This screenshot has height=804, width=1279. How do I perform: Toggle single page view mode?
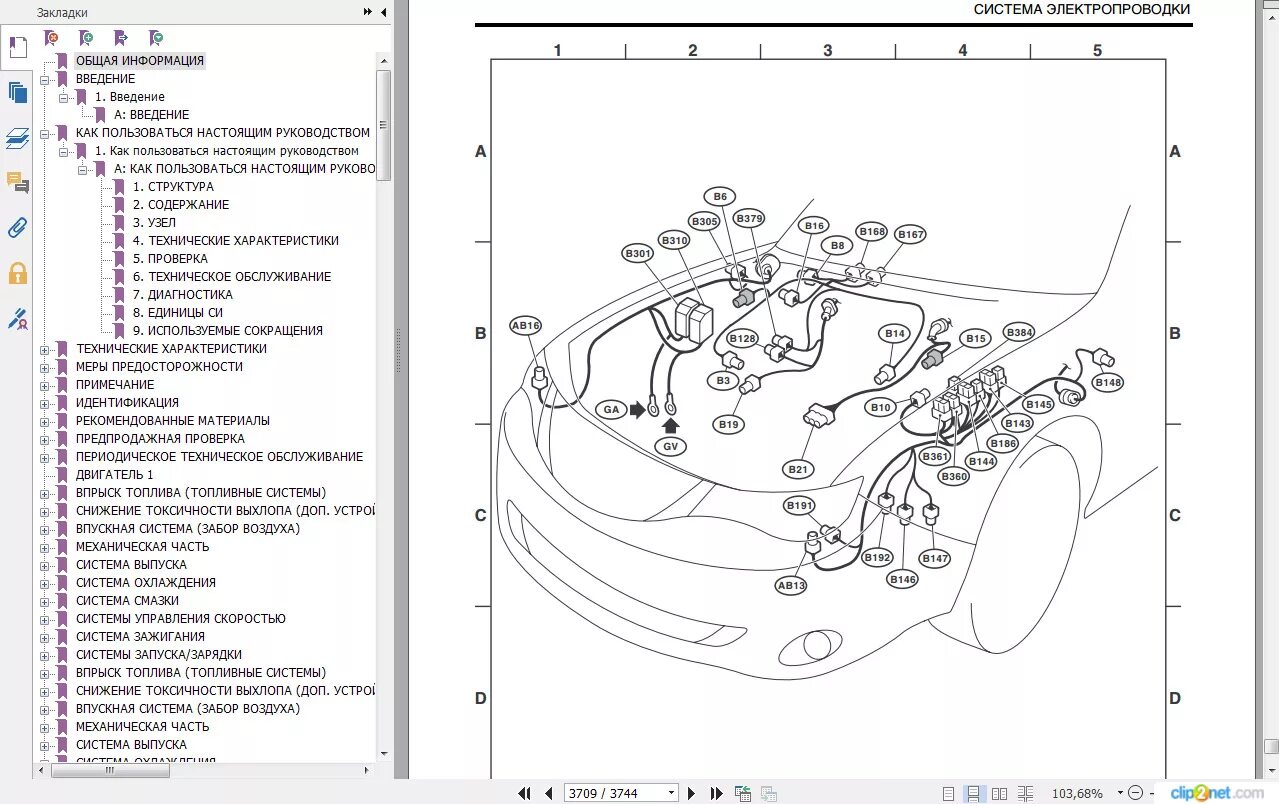pyautogui.click(x=949, y=793)
